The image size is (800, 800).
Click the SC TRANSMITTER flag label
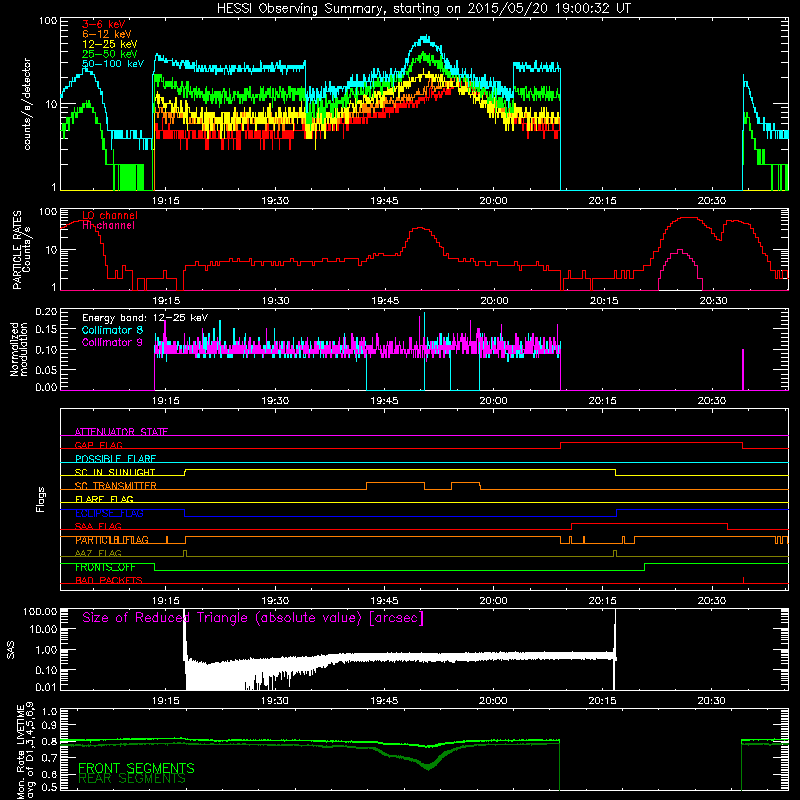(115, 486)
